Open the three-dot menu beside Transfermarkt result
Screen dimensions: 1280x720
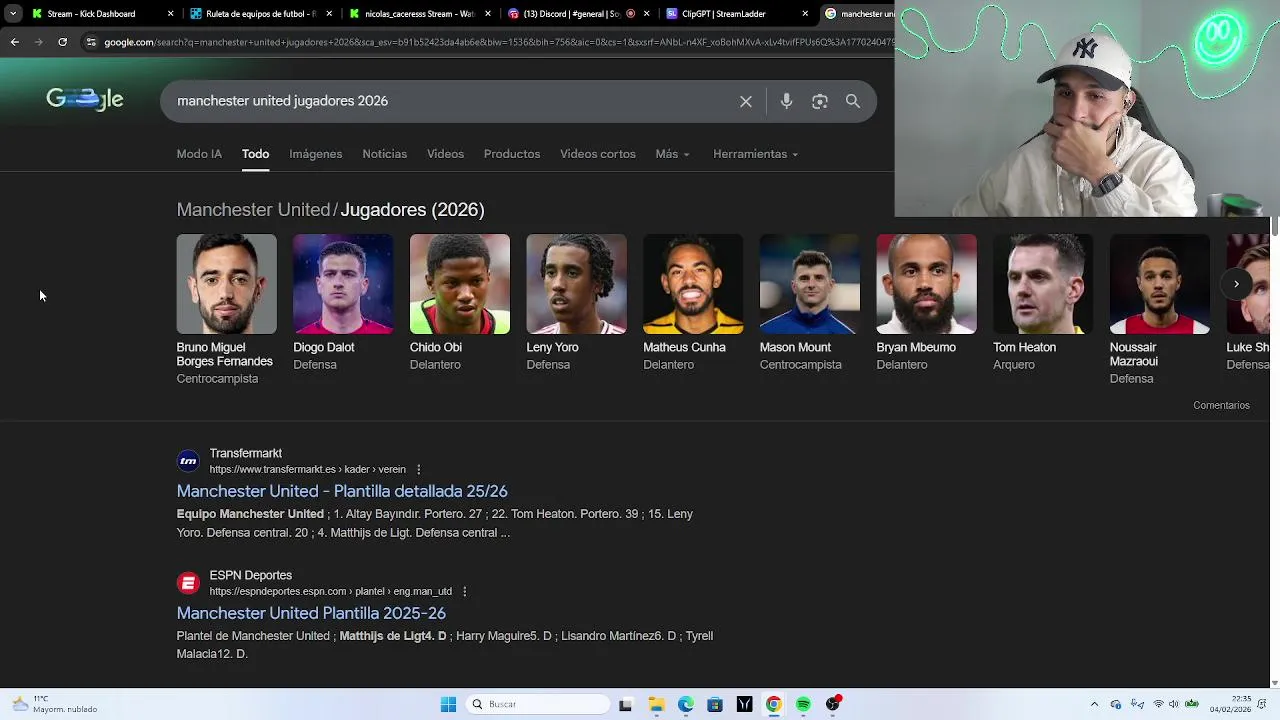click(419, 469)
